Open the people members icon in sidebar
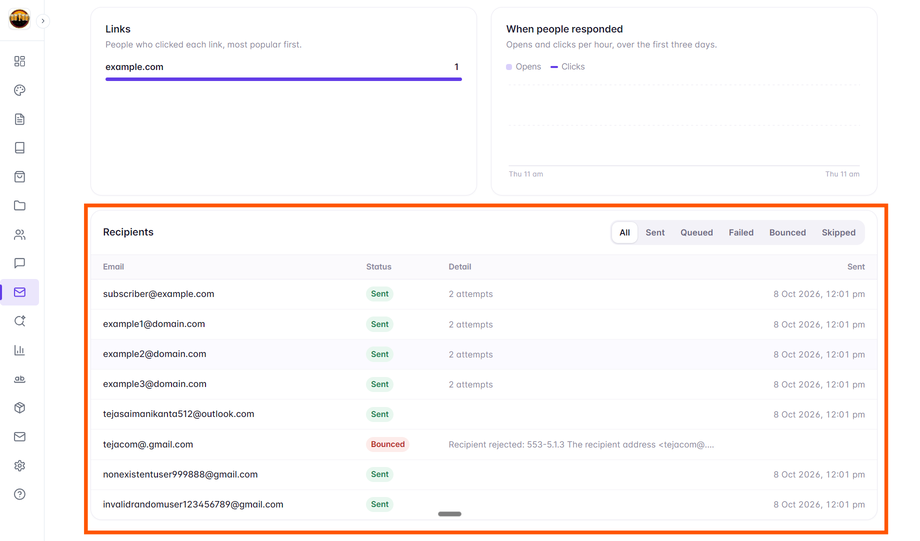The width and height of the screenshot is (920, 541). click(x=19, y=235)
